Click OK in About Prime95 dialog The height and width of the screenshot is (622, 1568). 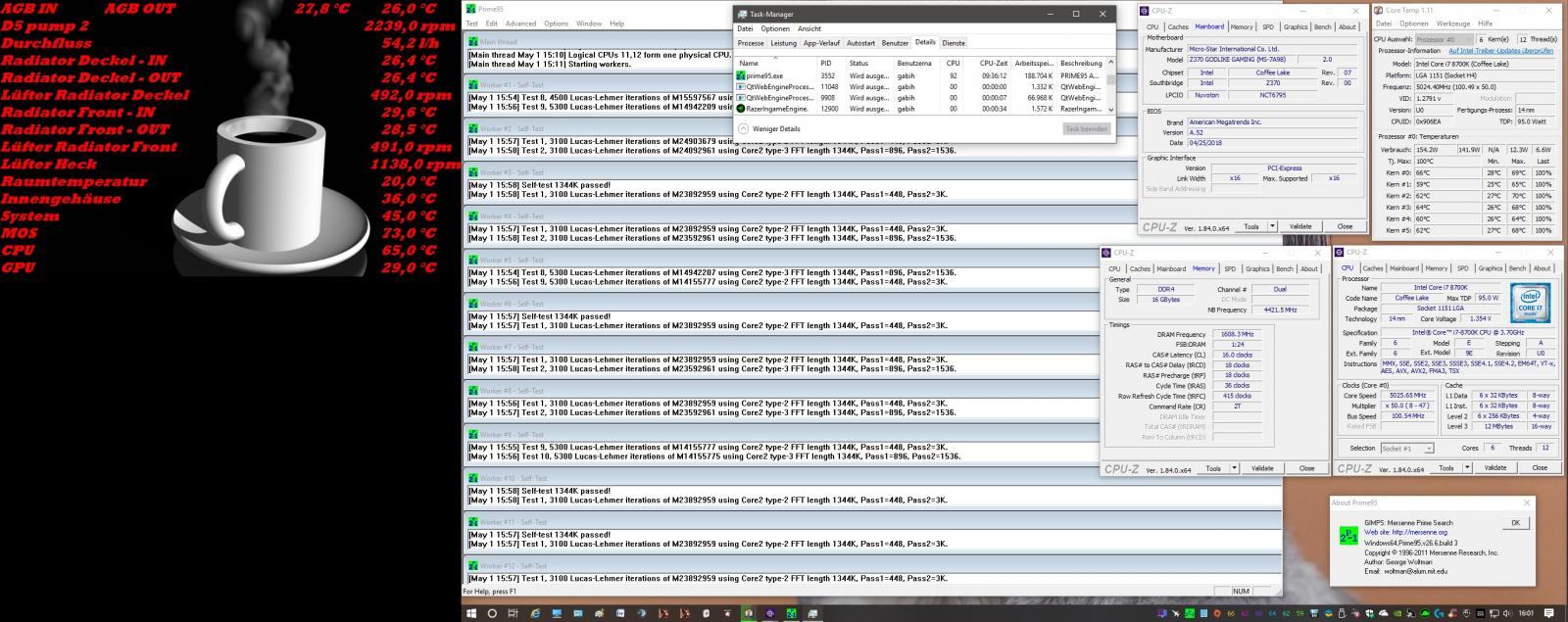click(x=1515, y=523)
